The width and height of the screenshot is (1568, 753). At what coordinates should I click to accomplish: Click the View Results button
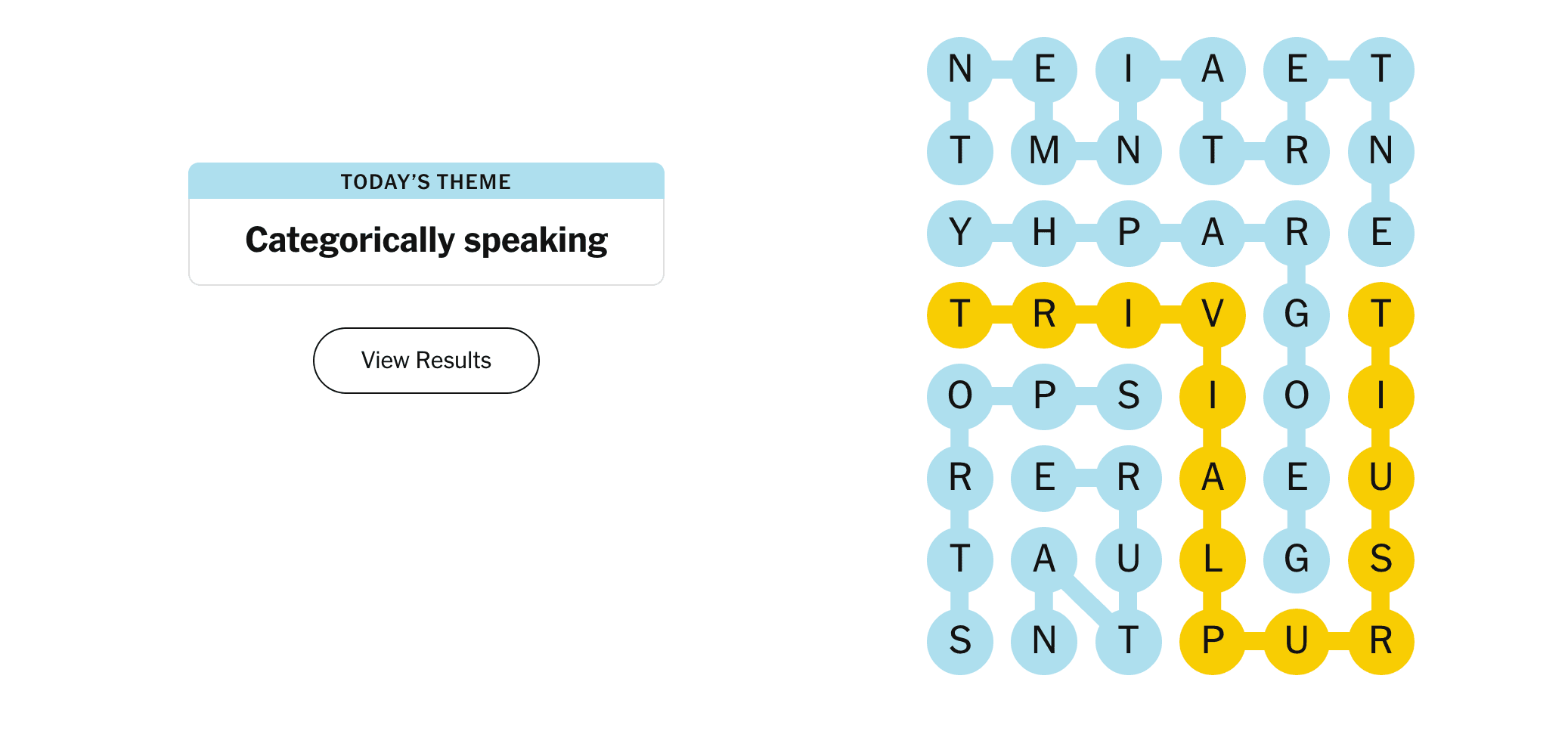click(426, 361)
